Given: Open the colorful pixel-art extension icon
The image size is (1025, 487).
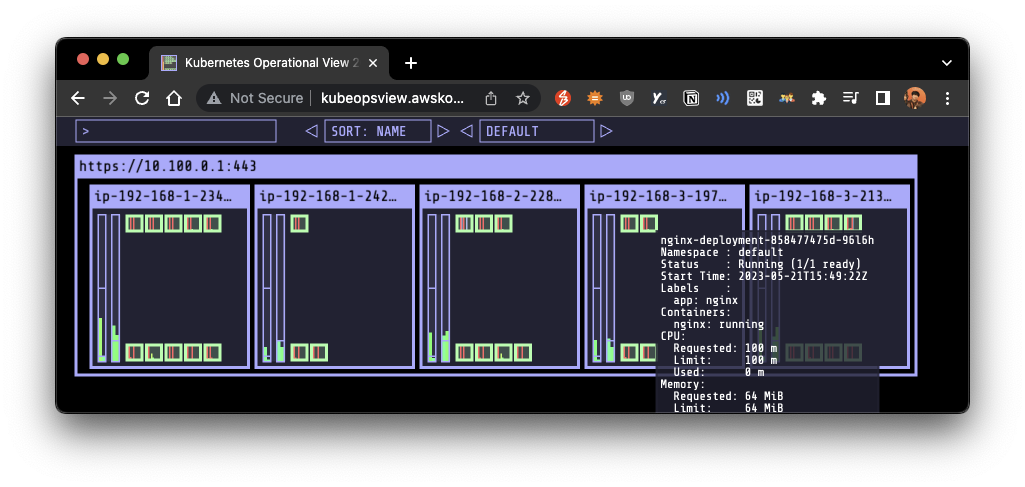Looking at the screenshot, I should [786, 98].
